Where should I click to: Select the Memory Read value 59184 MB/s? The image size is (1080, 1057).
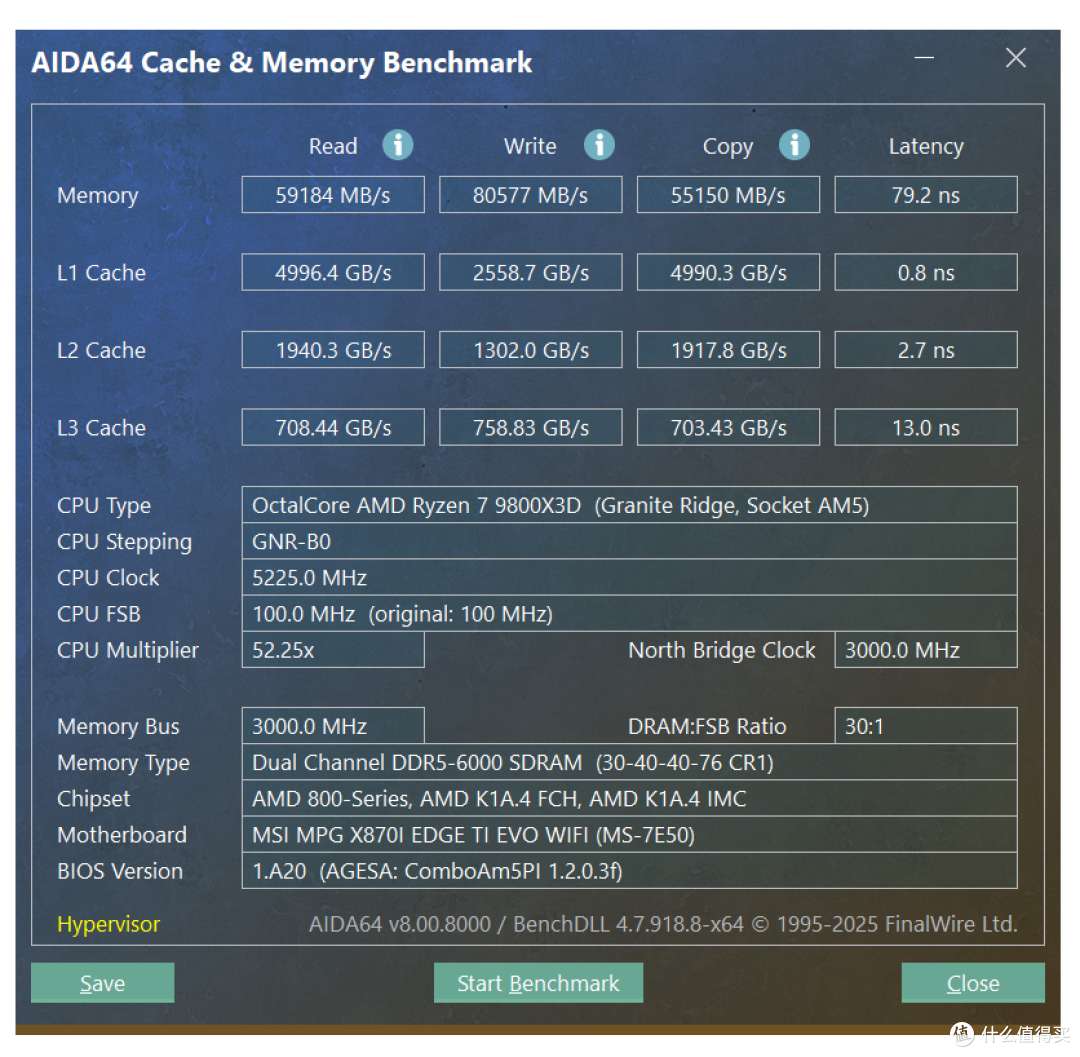(x=333, y=195)
